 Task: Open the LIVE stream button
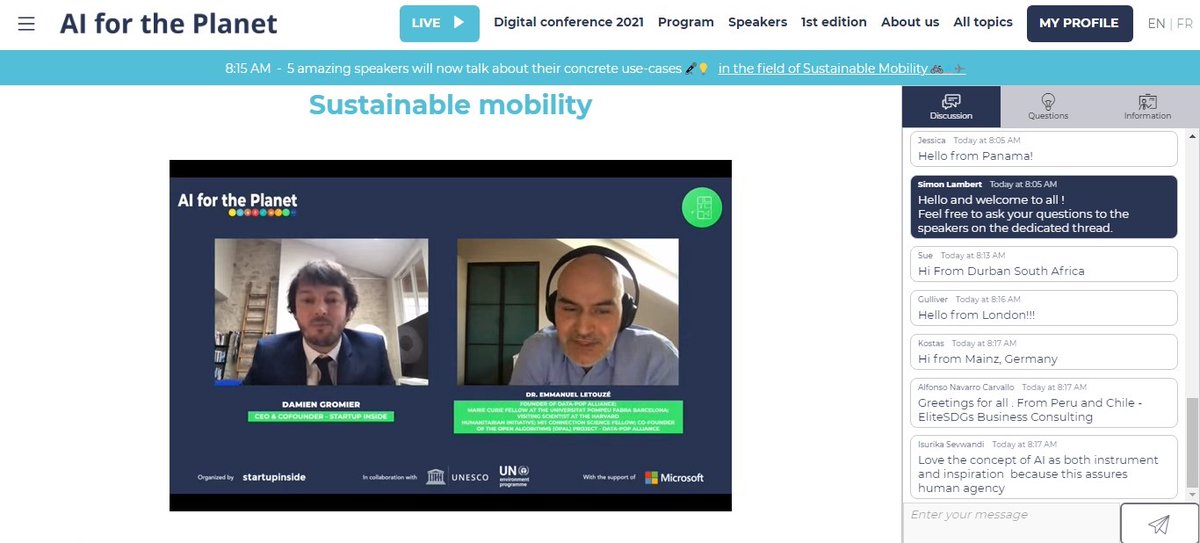438,23
